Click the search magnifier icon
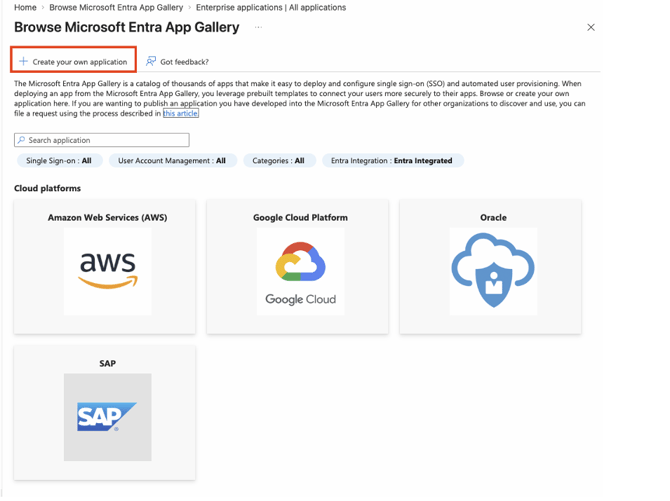This screenshot has width=670, height=501. [x=21, y=140]
